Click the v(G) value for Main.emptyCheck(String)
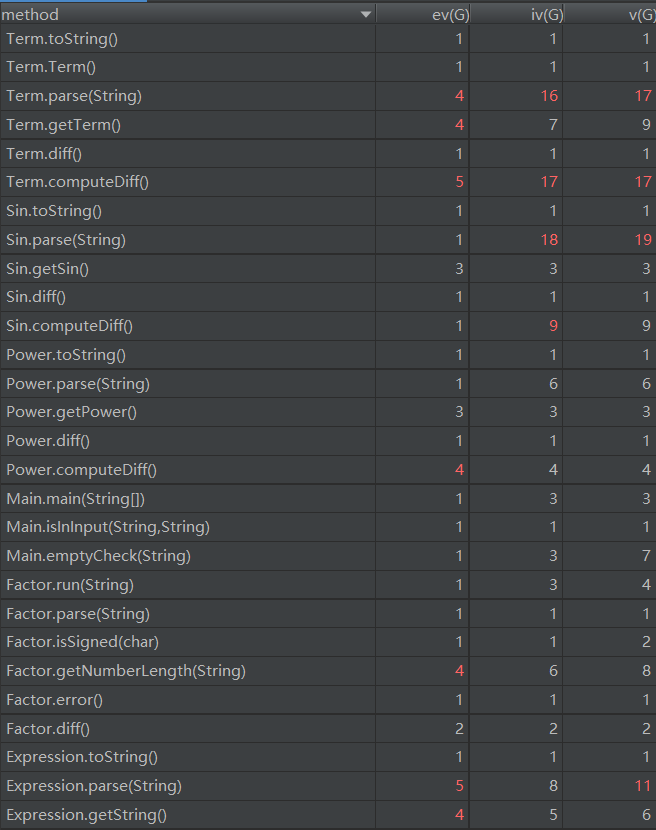Viewport: 656px width, 830px height. tap(646, 556)
